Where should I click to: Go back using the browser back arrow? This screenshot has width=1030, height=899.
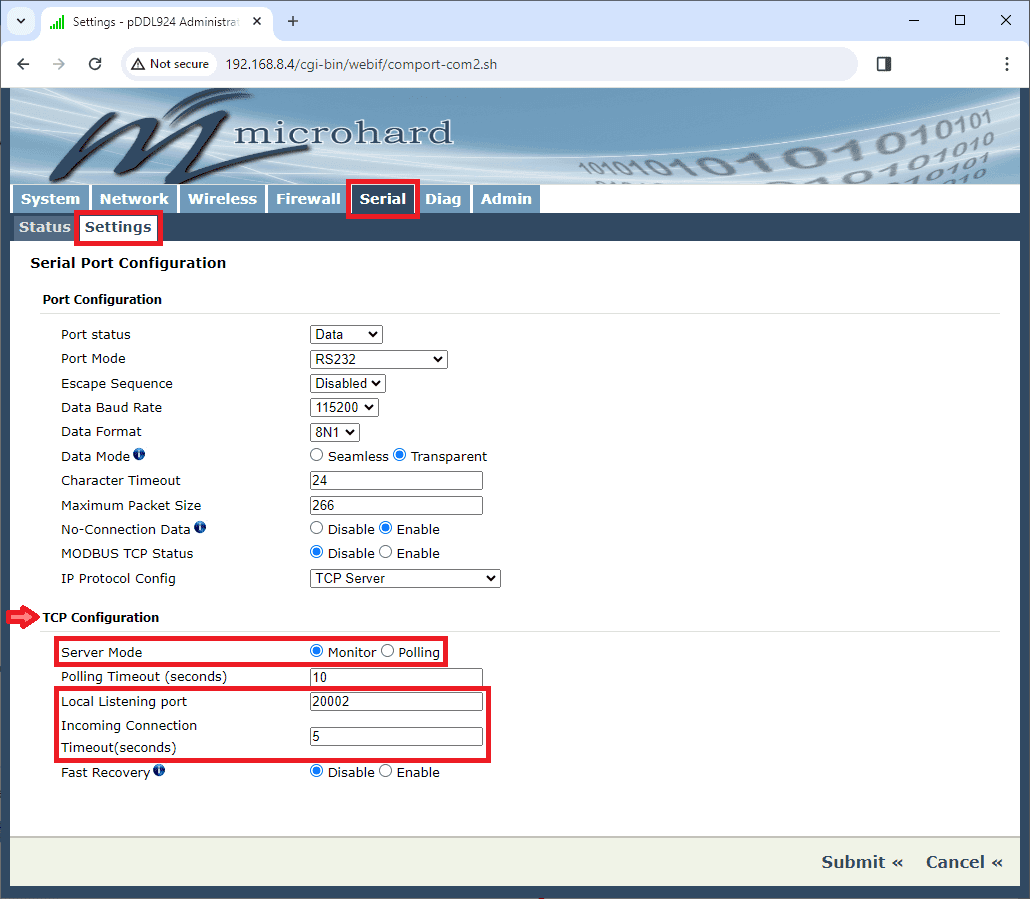24,64
